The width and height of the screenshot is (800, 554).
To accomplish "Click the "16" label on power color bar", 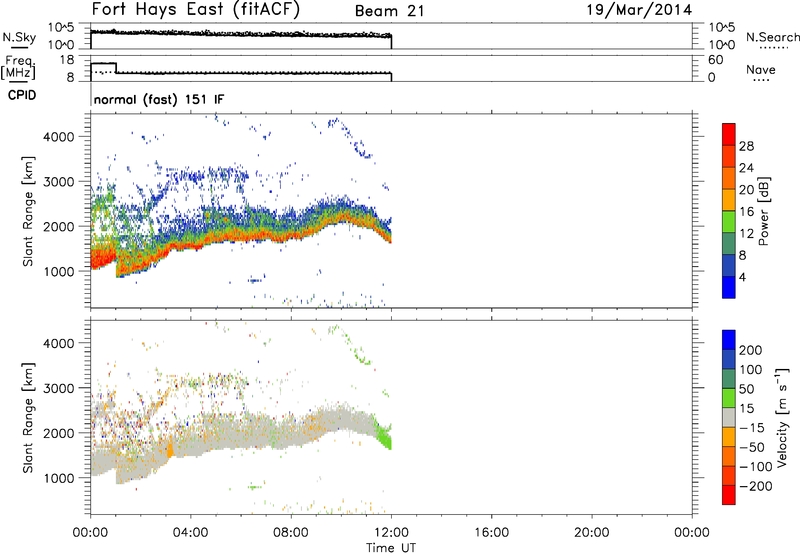I will pos(746,212).
